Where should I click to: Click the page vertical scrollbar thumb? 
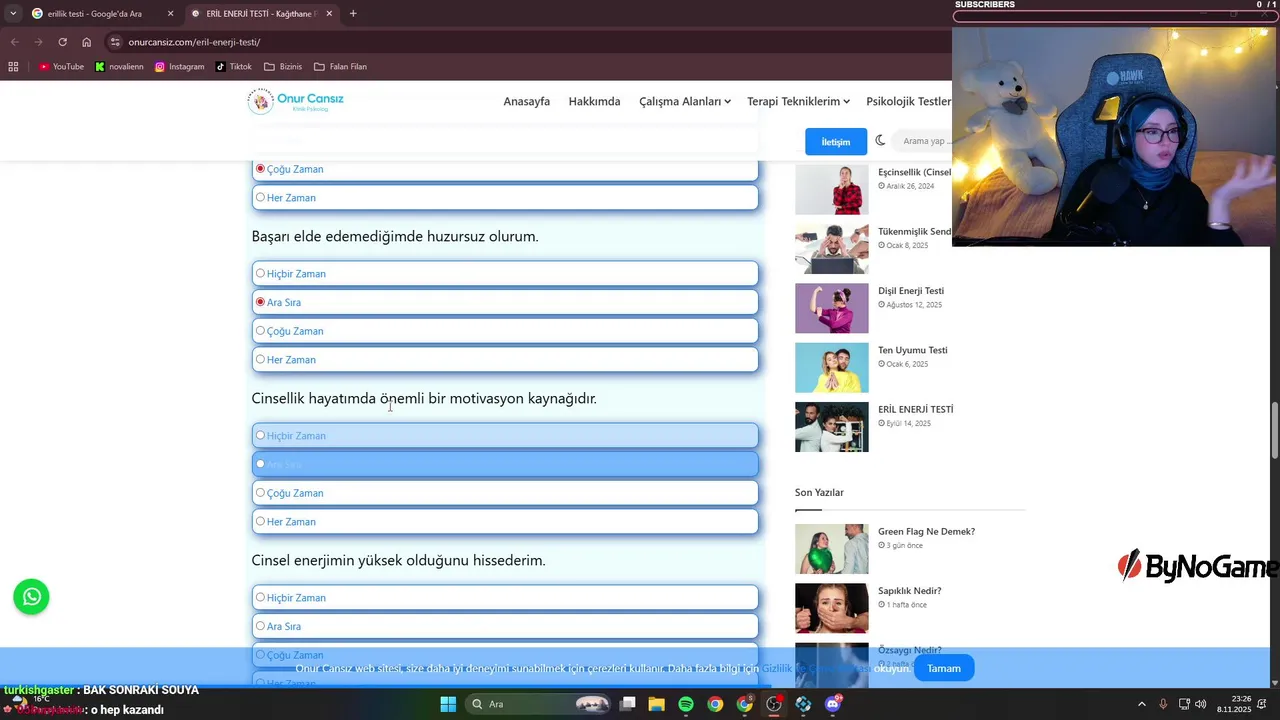[x=1274, y=428]
